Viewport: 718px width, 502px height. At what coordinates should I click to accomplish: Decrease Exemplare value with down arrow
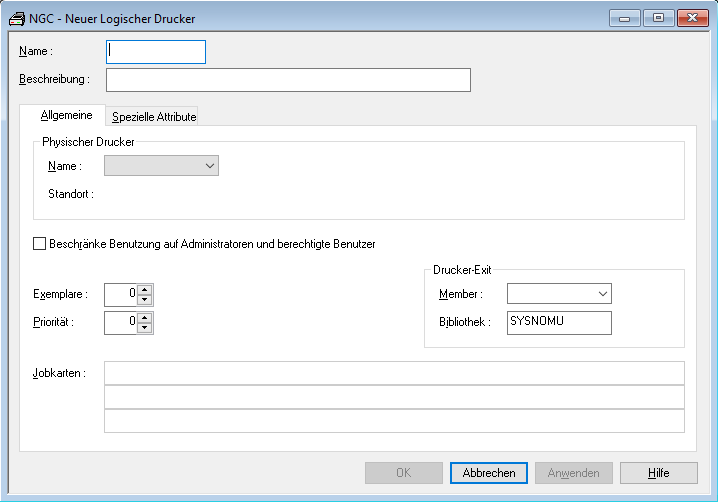[145, 299]
